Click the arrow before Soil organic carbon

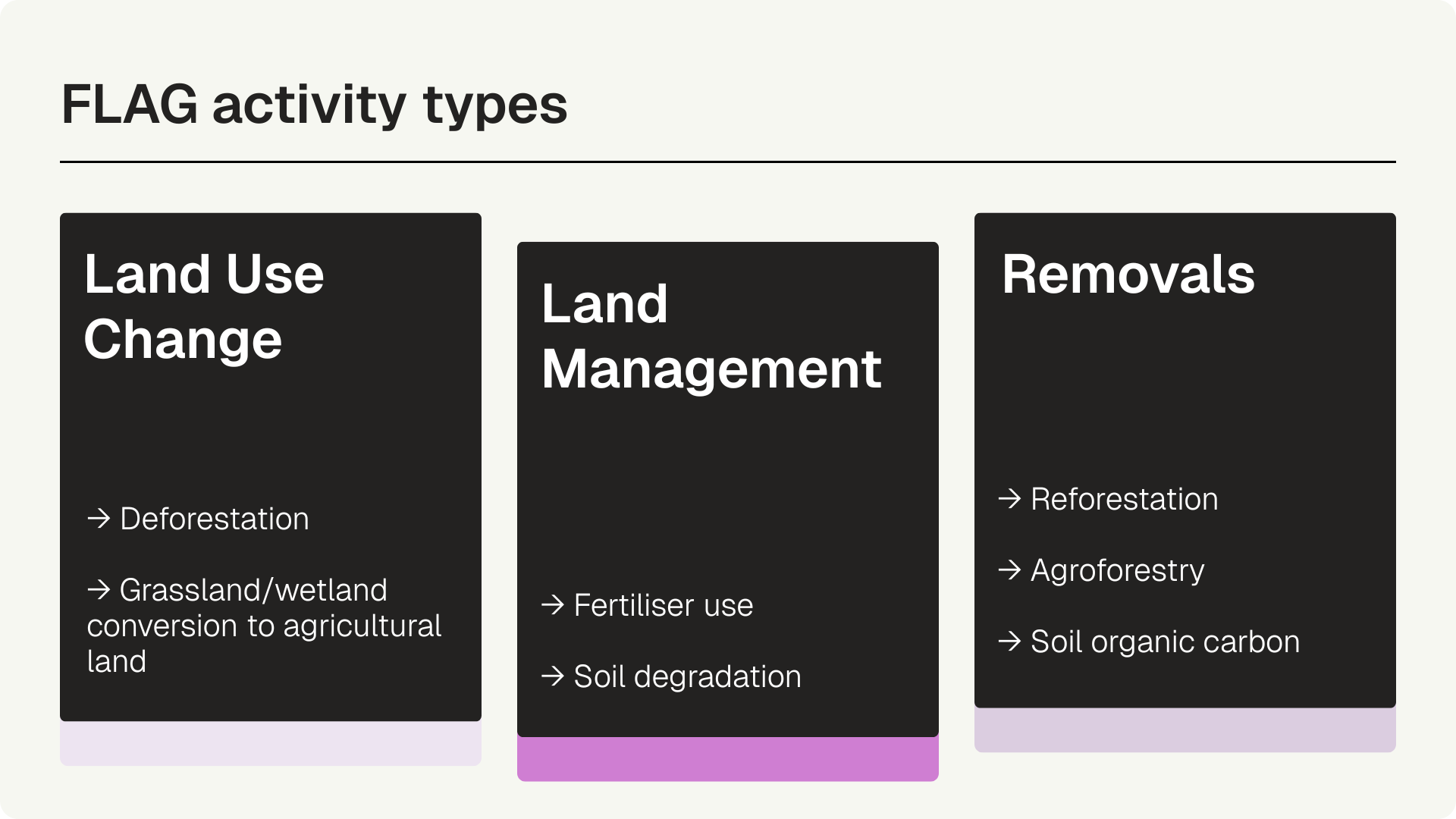1009,642
